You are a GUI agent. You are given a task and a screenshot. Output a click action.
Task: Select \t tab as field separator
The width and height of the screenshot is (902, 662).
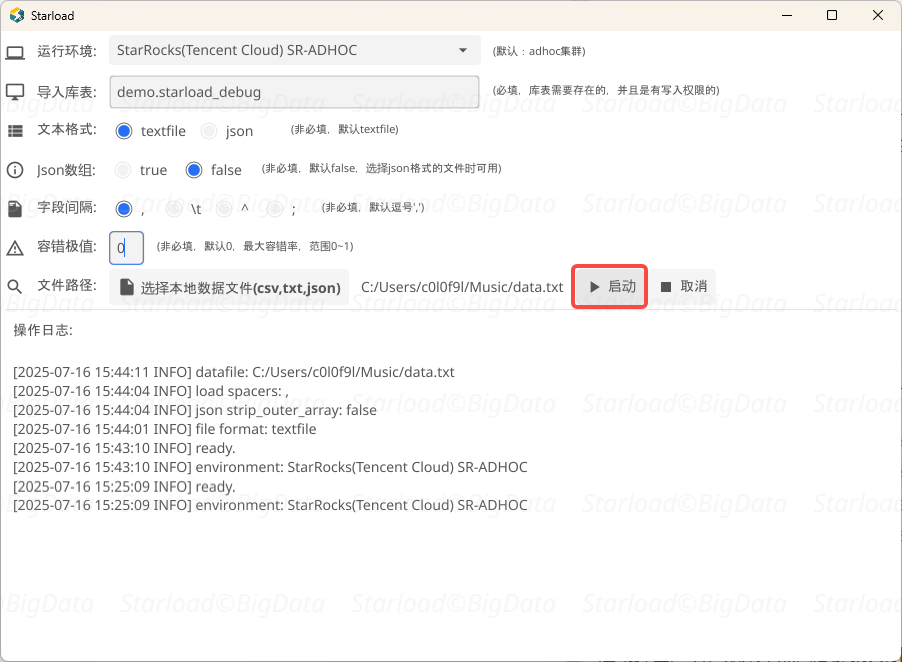(174, 209)
